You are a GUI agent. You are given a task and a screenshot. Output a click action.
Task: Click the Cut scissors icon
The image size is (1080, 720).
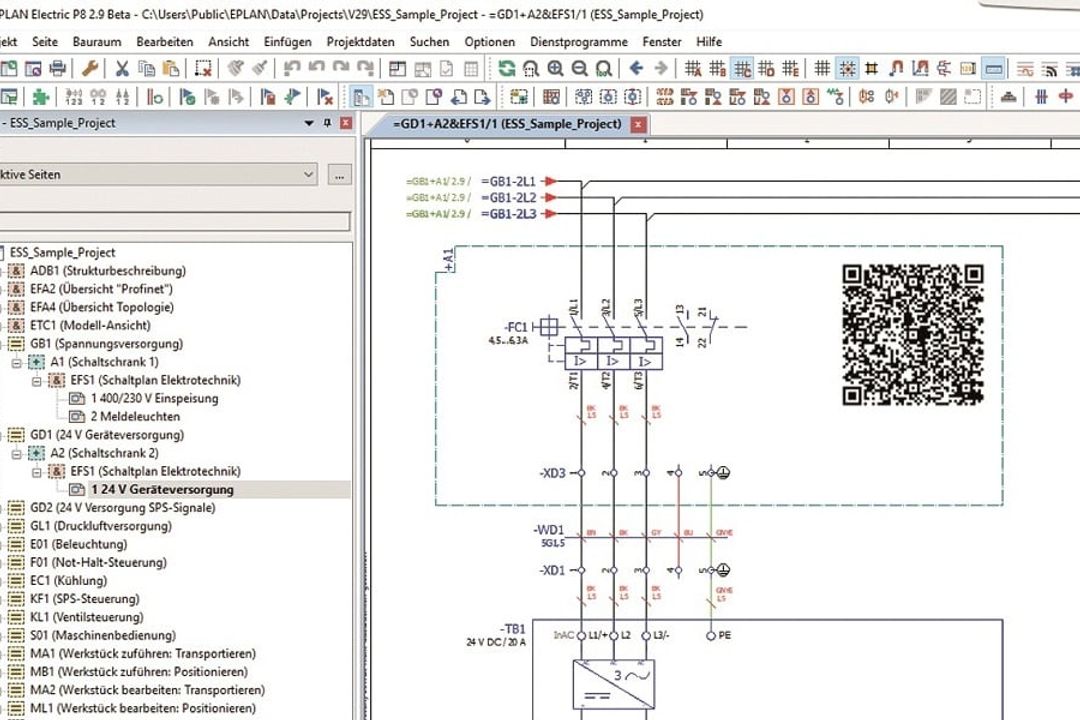pyautogui.click(x=122, y=68)
